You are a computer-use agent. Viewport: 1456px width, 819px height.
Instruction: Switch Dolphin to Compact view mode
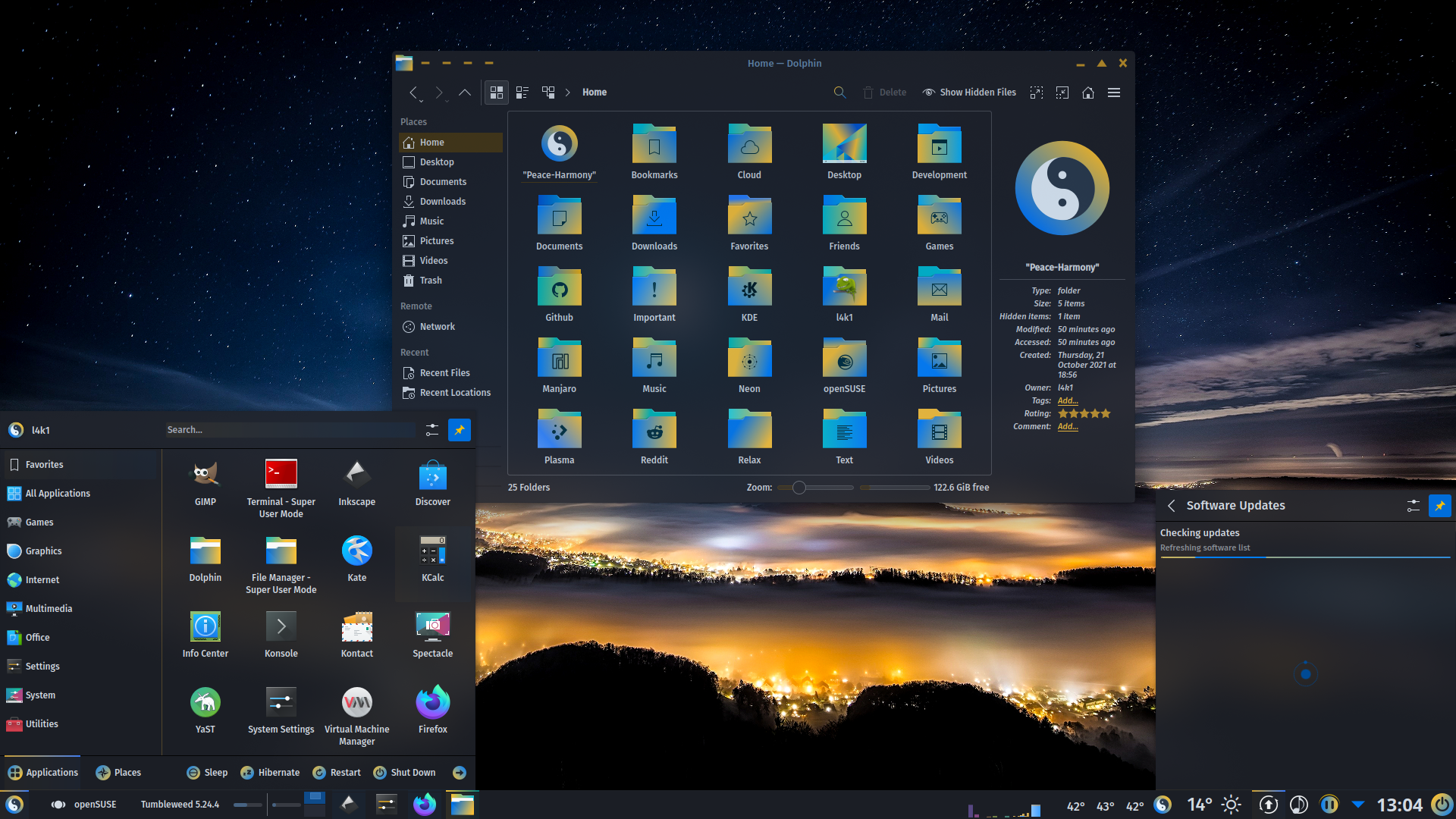coord(522,93)
